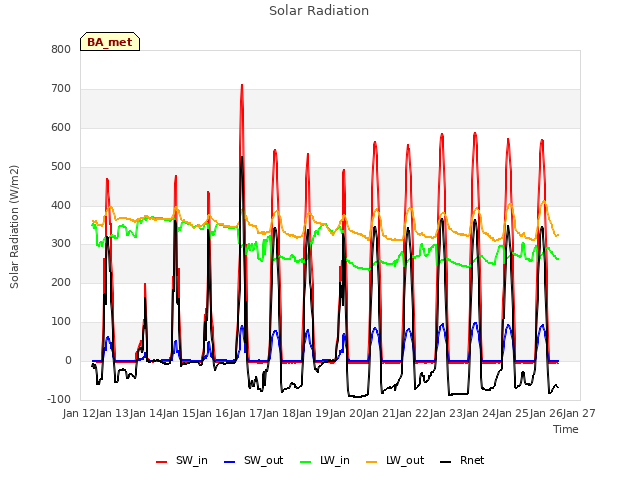This screenshot has width=640, height=480.
Task: Toggle the Rnet legend entry
Action: pyautogui.click(x=462, y=461)
